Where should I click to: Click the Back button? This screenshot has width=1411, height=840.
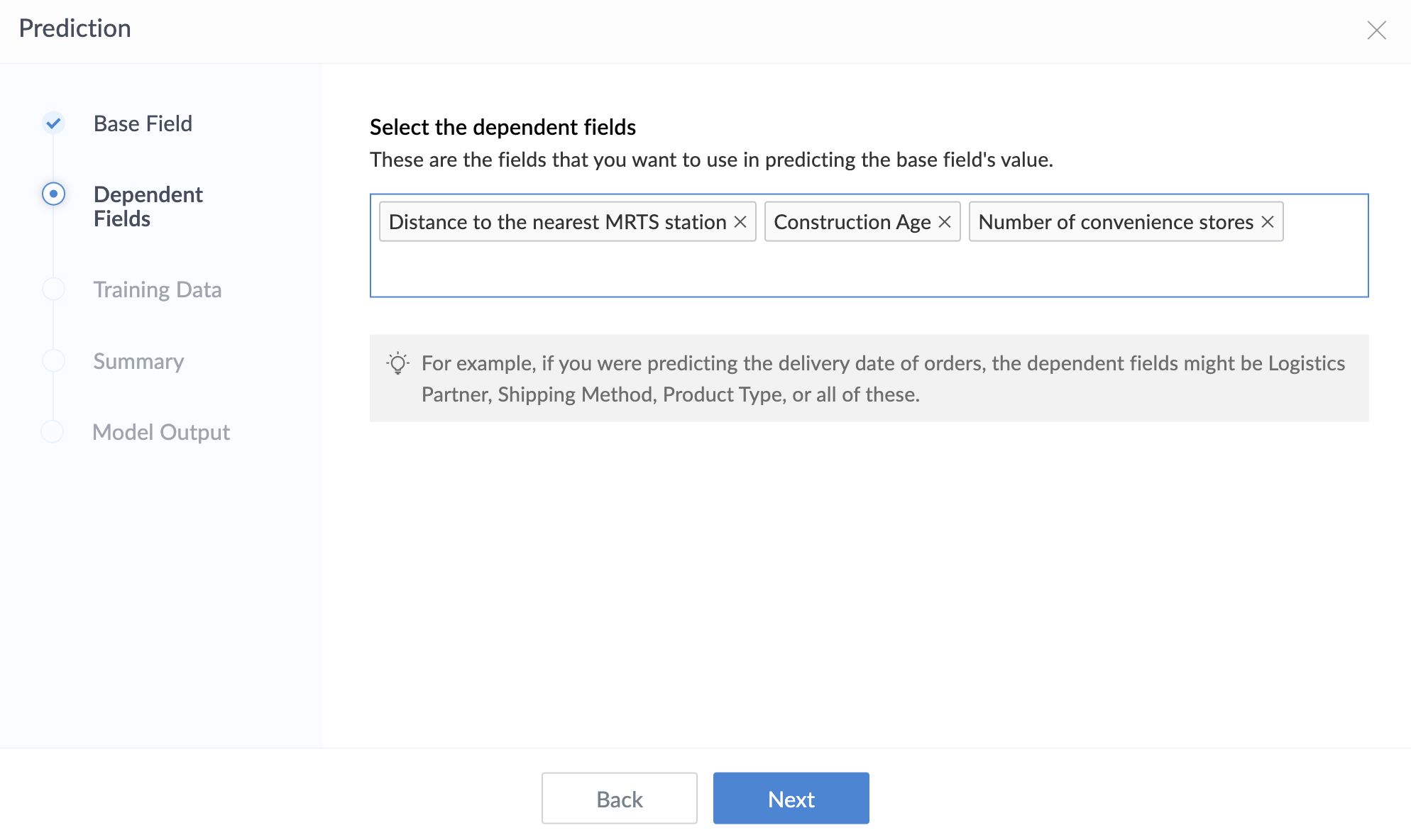click(x=619, y=798)
